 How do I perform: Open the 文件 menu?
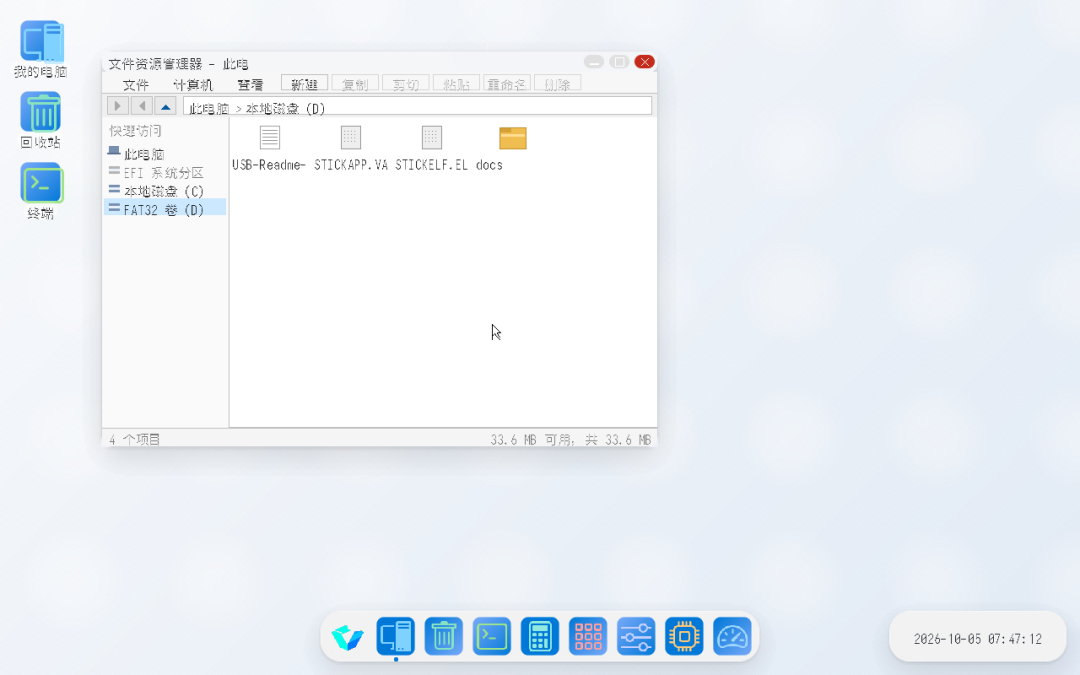pyautogui.click(x=136, y=85)
